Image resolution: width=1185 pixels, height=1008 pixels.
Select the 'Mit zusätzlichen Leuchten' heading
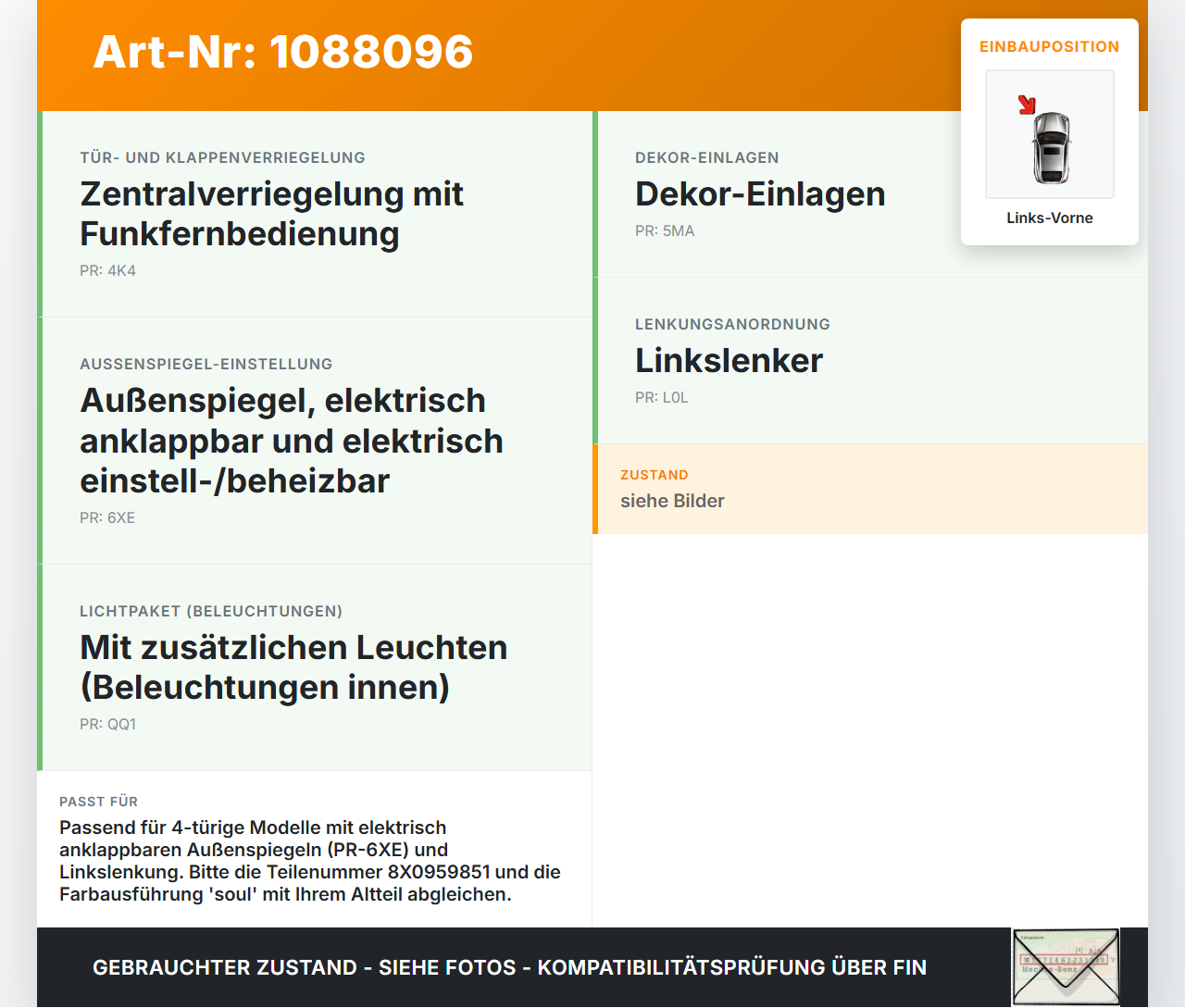click(x=293, y=667)
